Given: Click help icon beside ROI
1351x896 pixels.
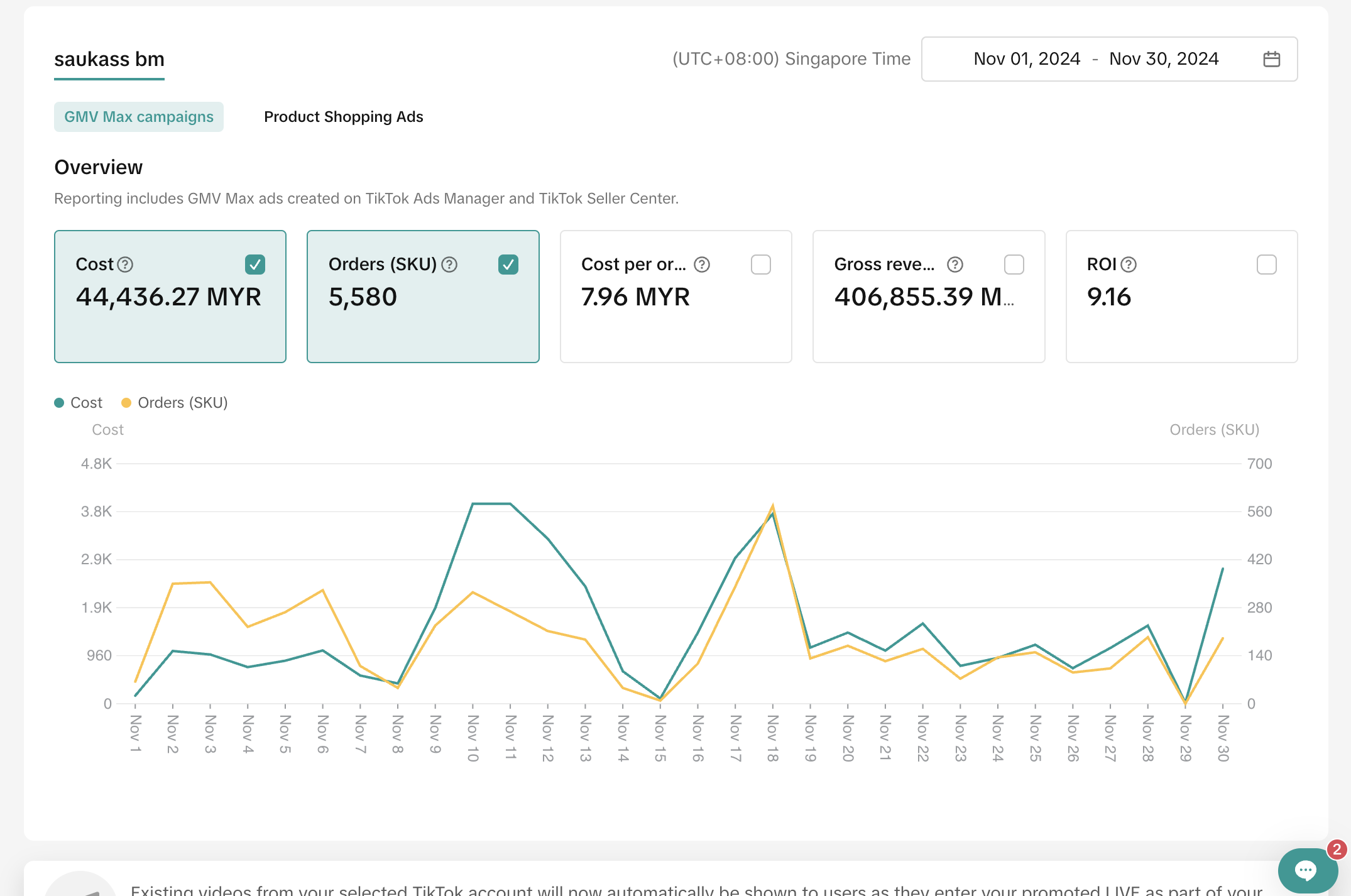Looking at the screenshot, I should 1129,265.
